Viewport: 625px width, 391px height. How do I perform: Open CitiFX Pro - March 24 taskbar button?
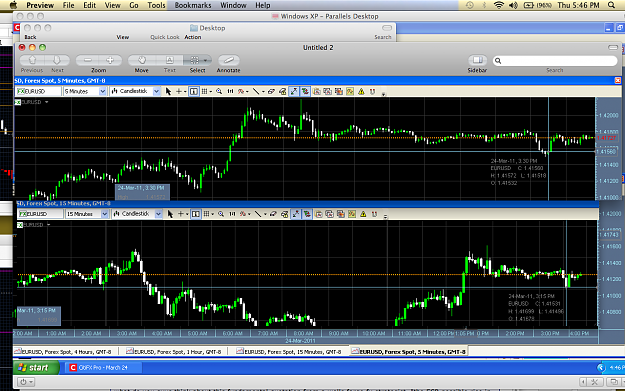pyautogui.click(x=104, y=367)
